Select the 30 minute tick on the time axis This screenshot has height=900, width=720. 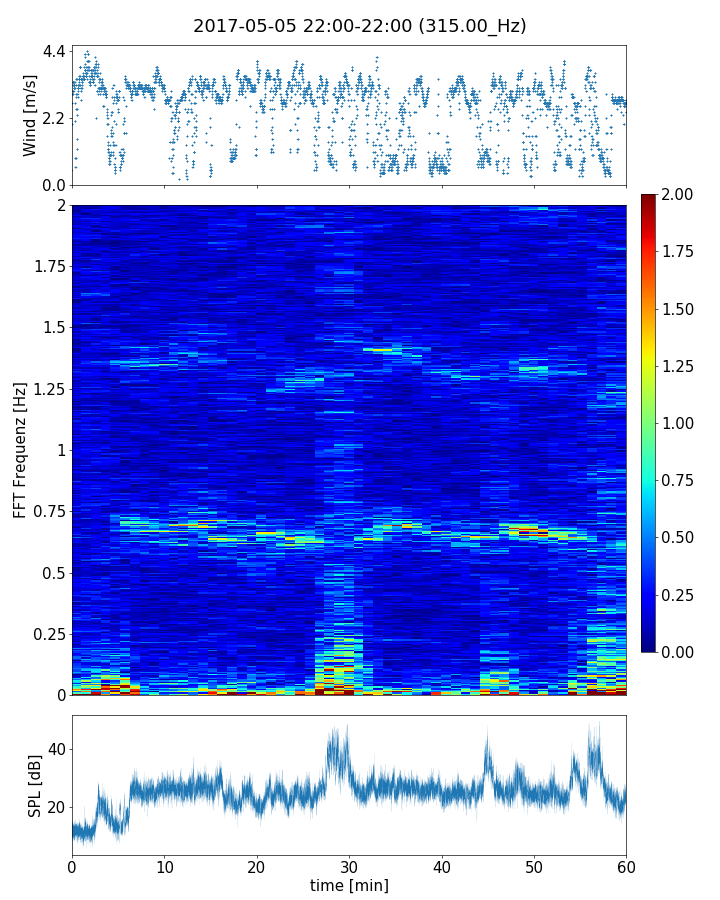[x=349, y=866]
